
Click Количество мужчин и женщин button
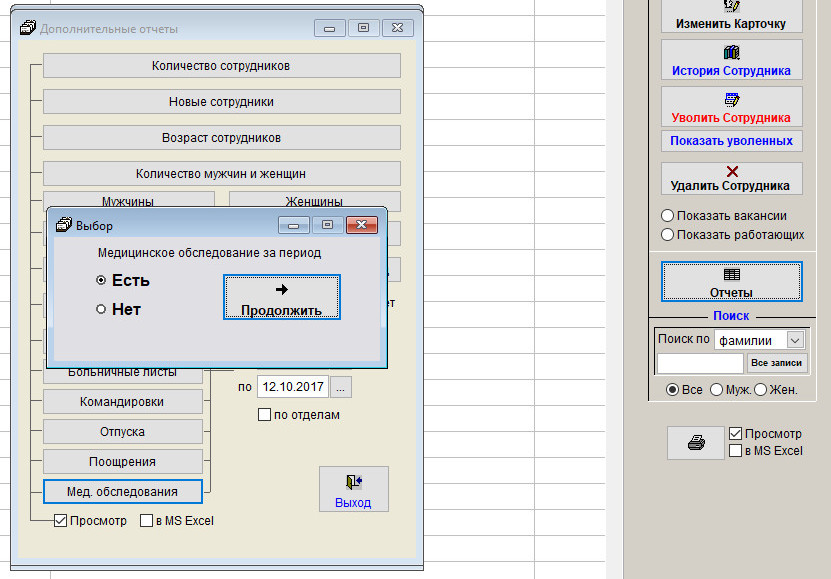point(222,174)
